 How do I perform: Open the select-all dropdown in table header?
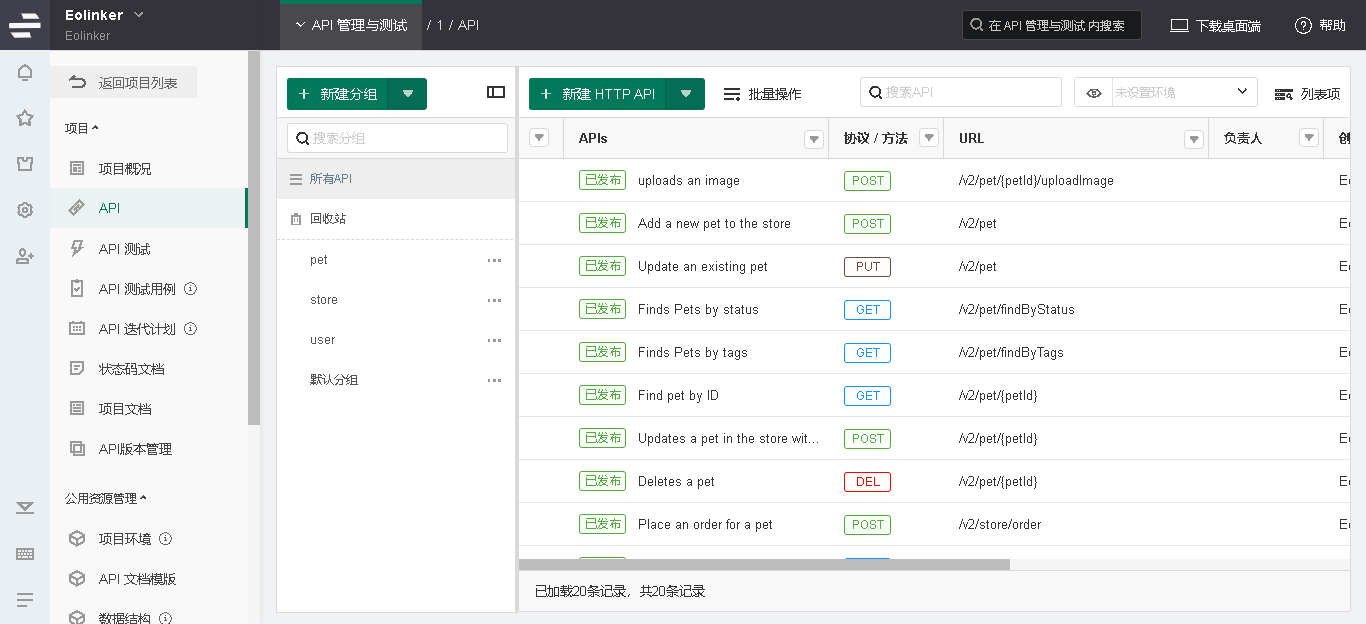coord(539,138)
